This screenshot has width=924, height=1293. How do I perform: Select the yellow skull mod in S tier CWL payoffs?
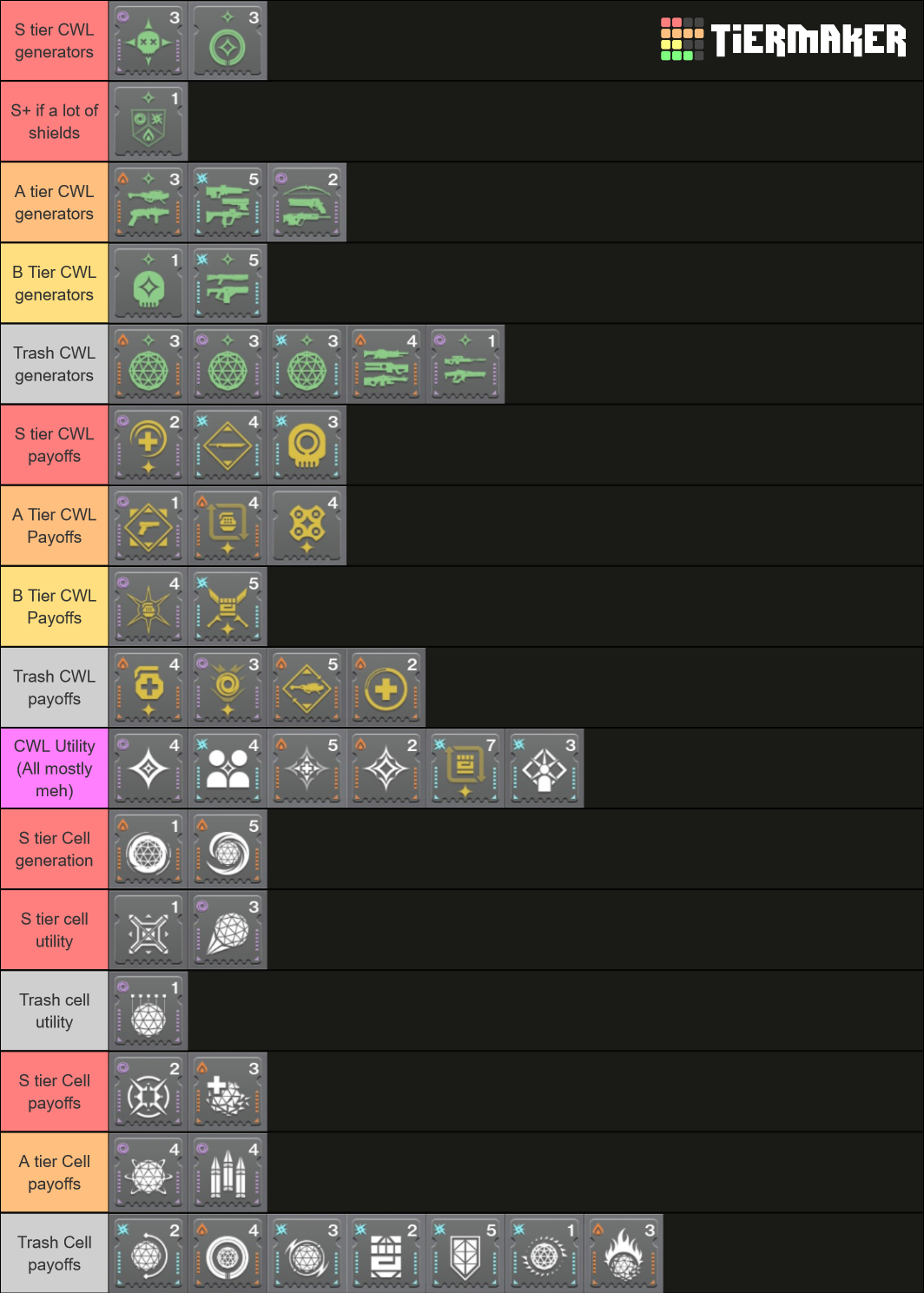click(307, 445)
